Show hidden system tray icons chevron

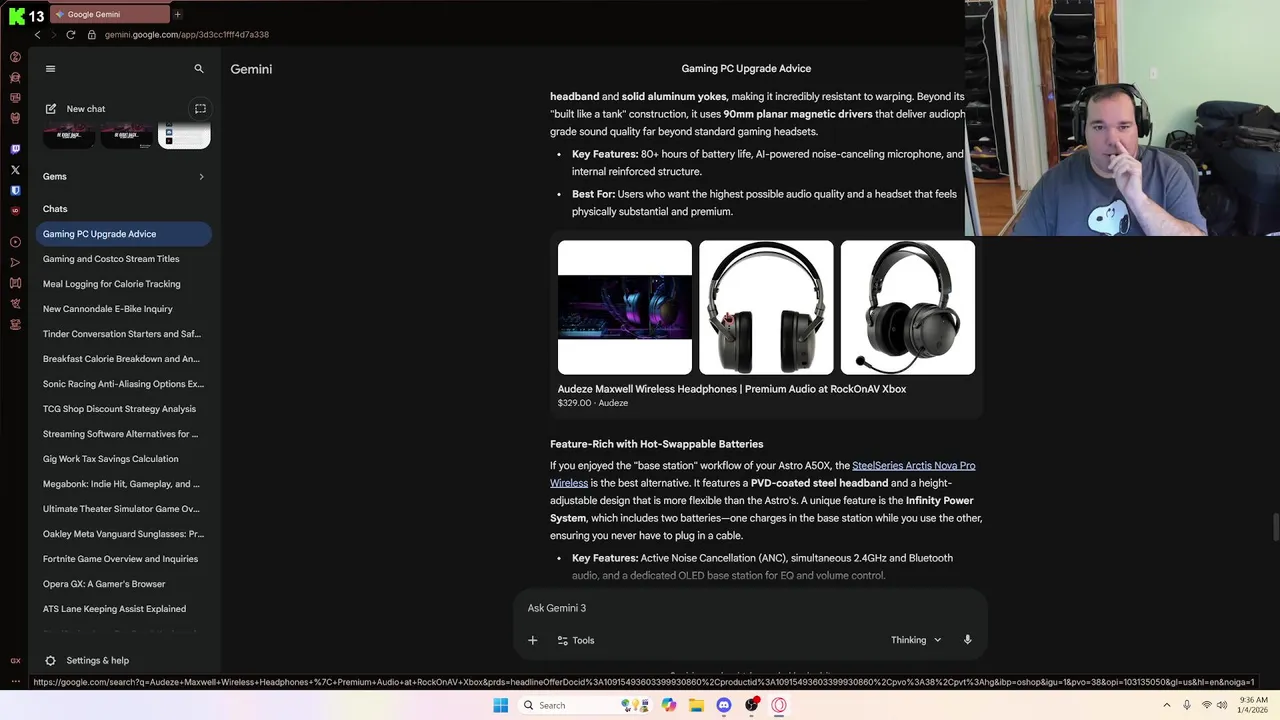tap(1166, 705)
